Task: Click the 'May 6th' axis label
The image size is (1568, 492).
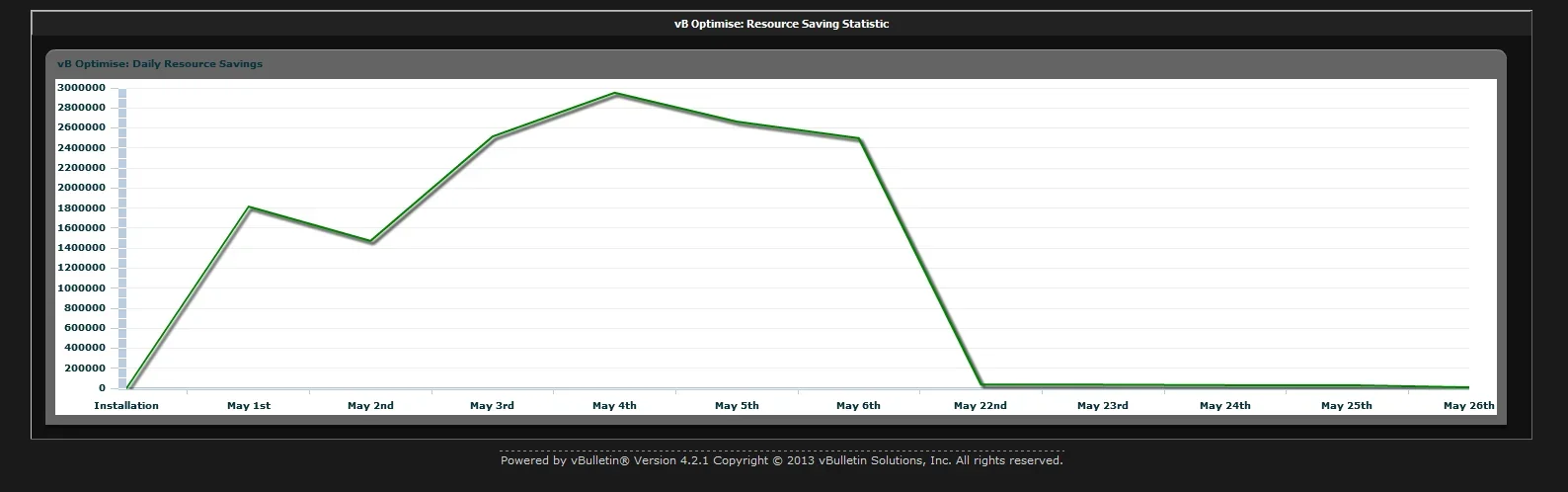Action: pyautogui.click(x=858, y=406)
